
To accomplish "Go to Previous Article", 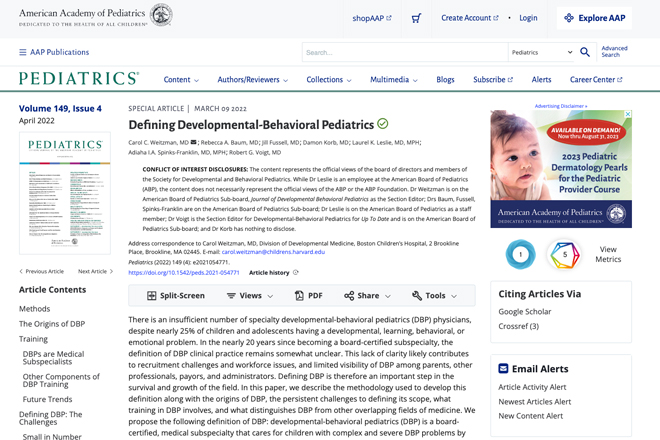I will coord(42,272).
